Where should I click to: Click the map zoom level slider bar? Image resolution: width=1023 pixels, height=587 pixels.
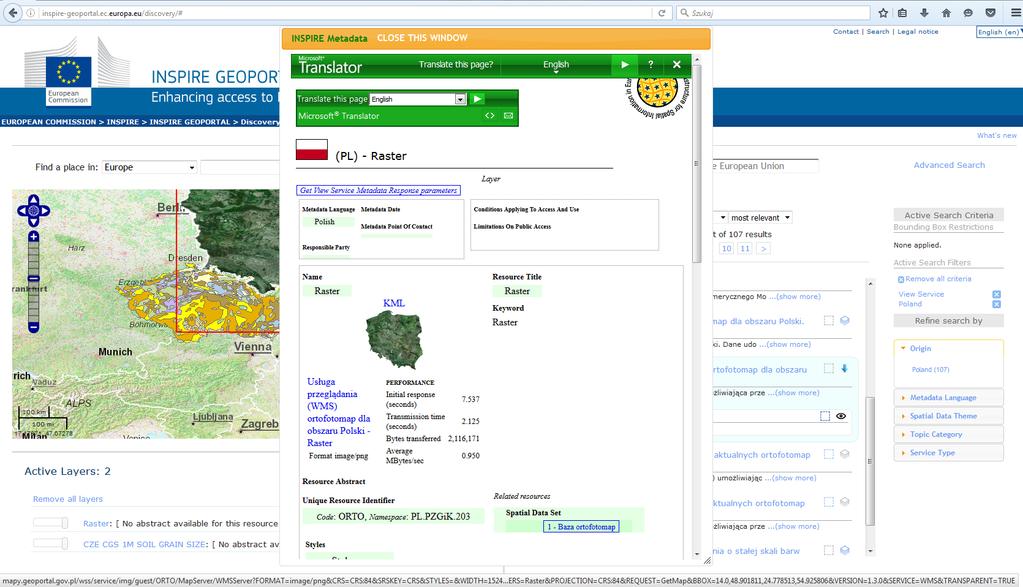[x=33, y=282]
